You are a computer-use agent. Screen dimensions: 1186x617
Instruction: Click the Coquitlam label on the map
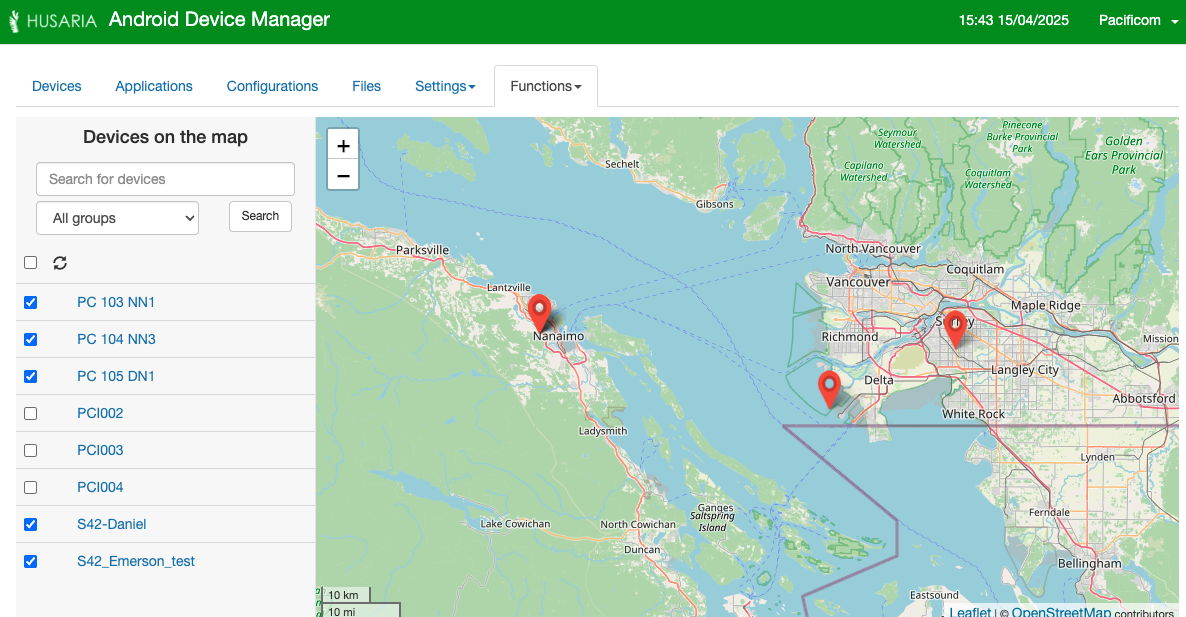[x=975, y=269]
